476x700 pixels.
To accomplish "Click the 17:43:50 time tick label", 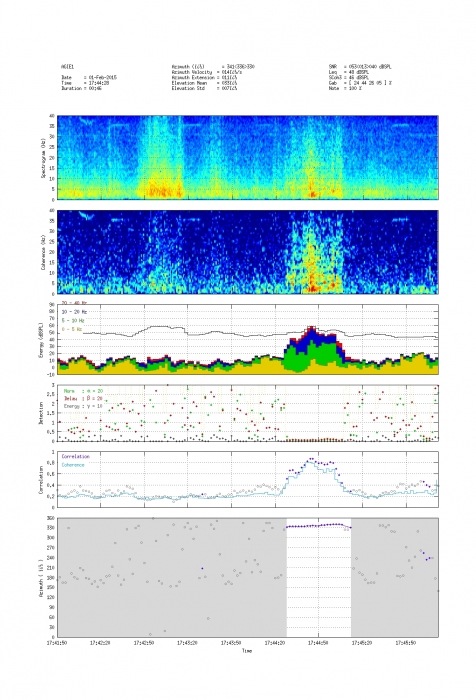I will coord(231,643).
